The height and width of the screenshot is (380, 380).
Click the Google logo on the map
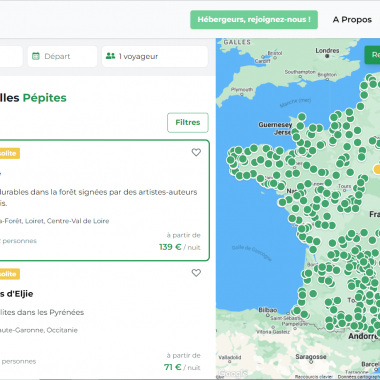(x=233, y=373)
